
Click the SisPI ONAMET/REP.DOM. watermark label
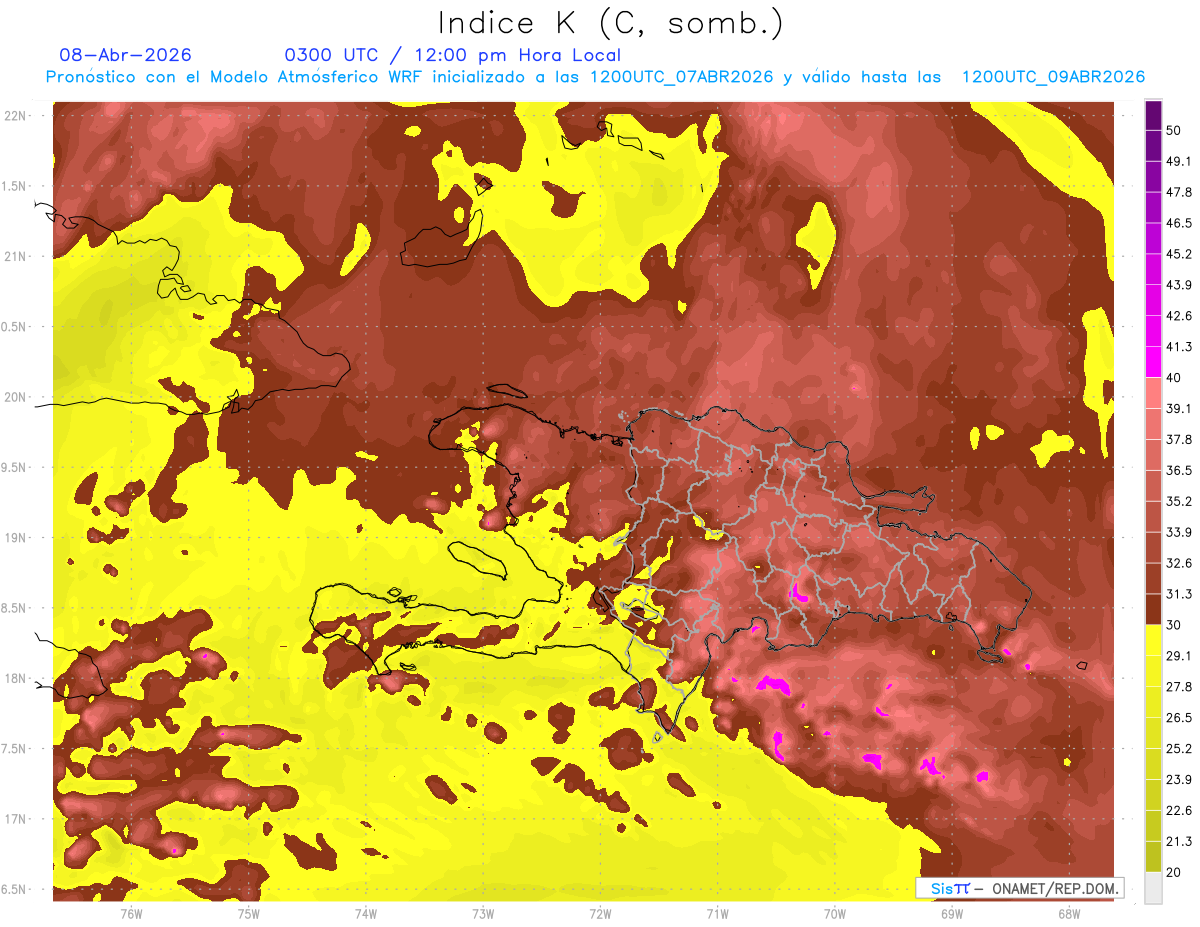pos(1019,888)
